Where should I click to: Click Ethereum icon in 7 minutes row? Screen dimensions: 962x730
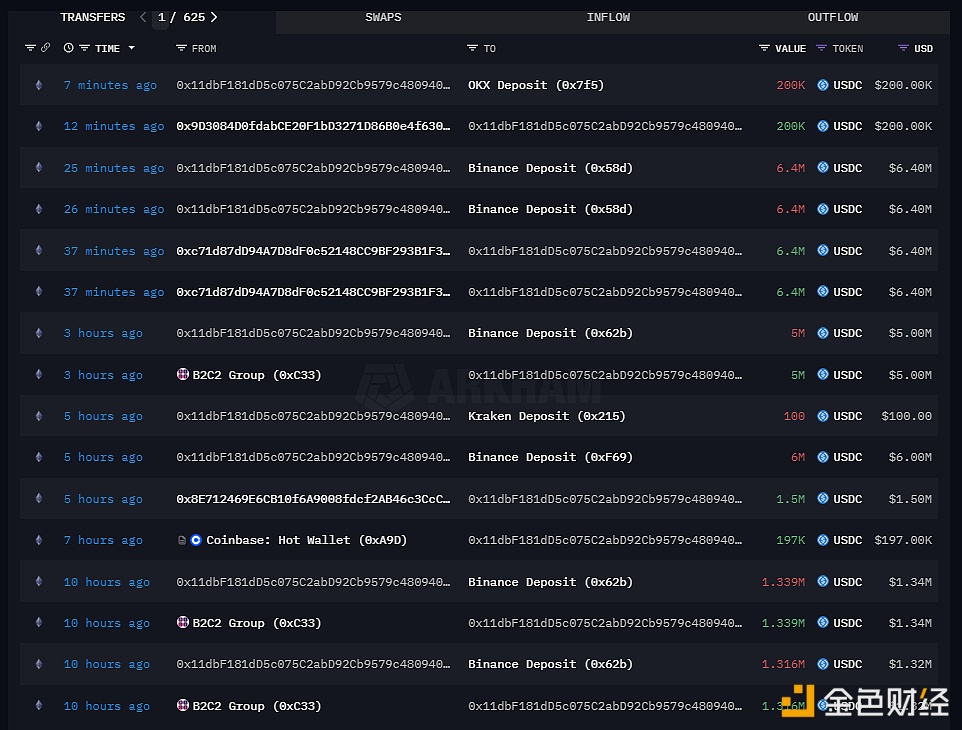pyautogui.click(x=39, y=85)
